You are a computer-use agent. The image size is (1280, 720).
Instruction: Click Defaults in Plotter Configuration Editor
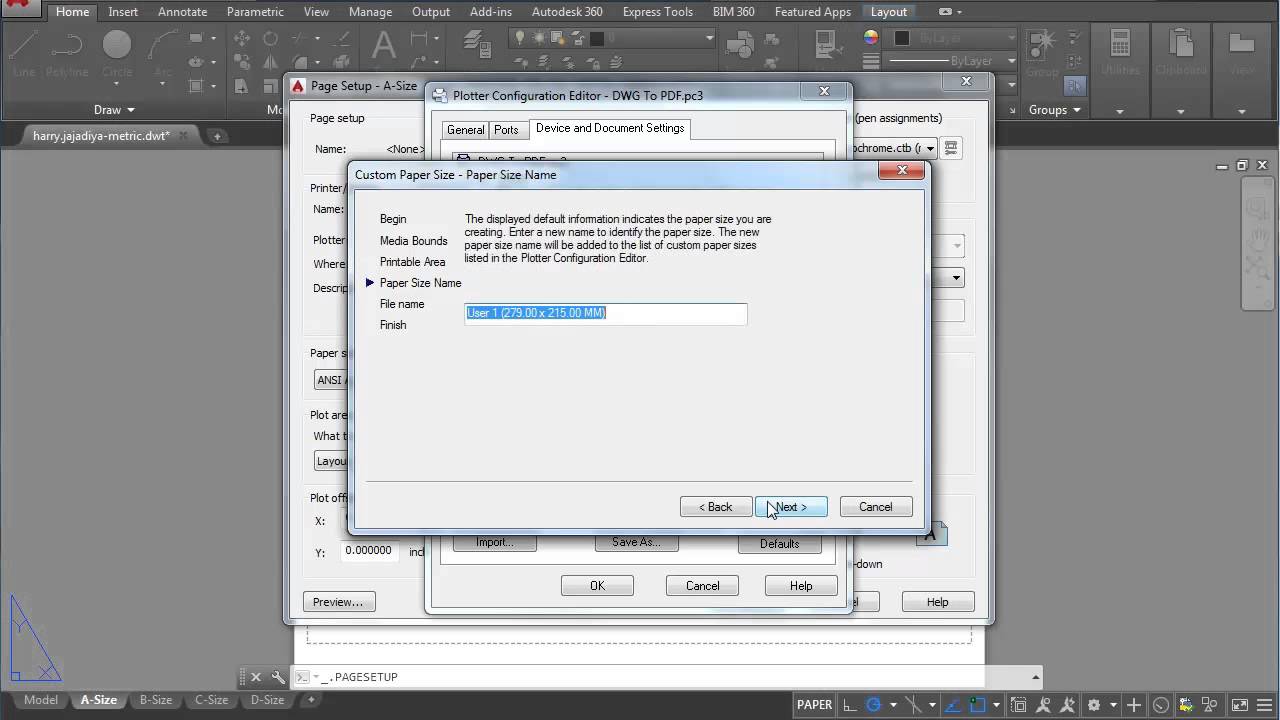(779, 544)
